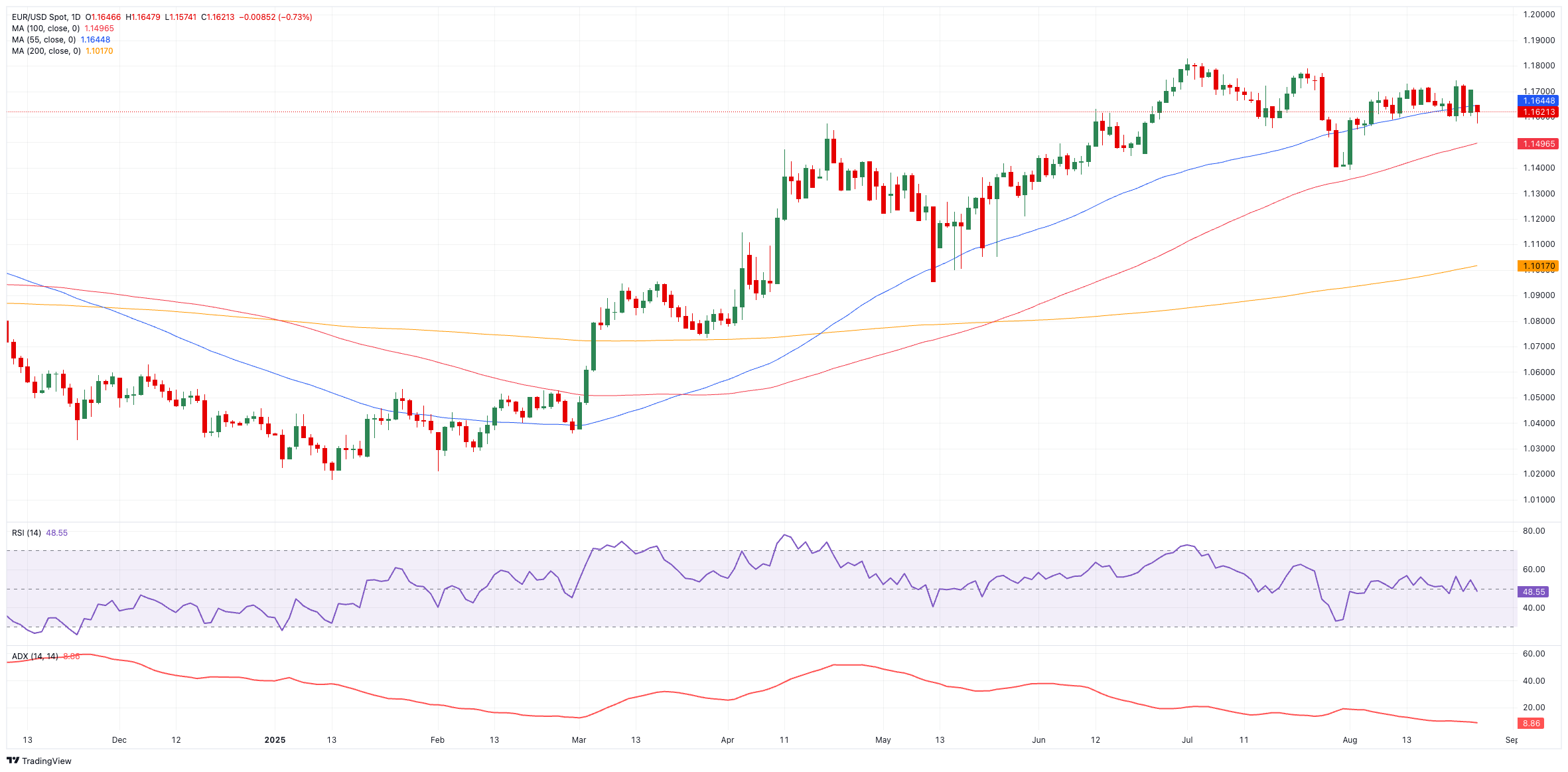
Task: Click the RSI (14) indicator label
Action: click(x=27, y=533)
